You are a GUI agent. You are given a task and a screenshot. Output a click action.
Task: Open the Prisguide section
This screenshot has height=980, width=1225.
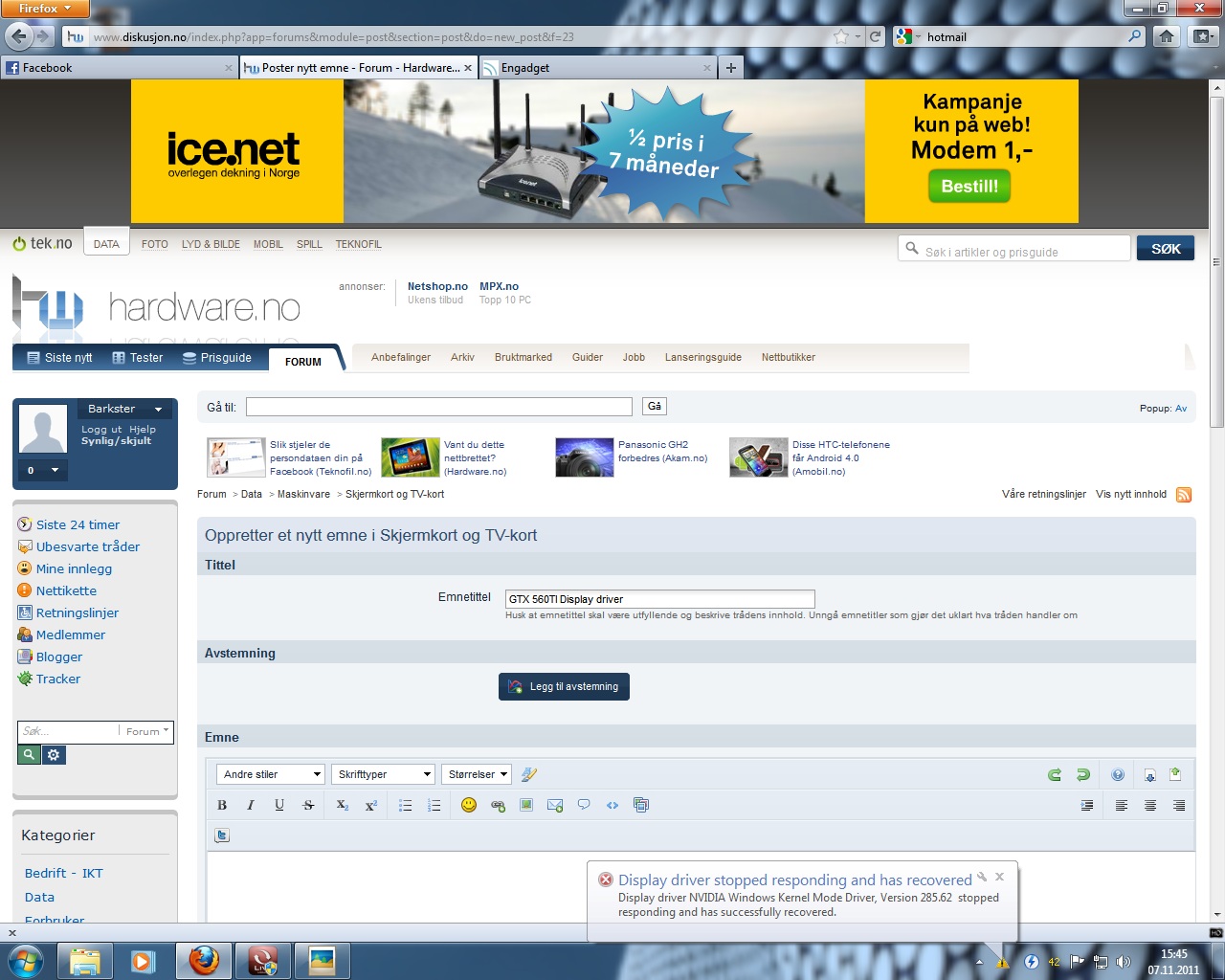click(216, 358)
